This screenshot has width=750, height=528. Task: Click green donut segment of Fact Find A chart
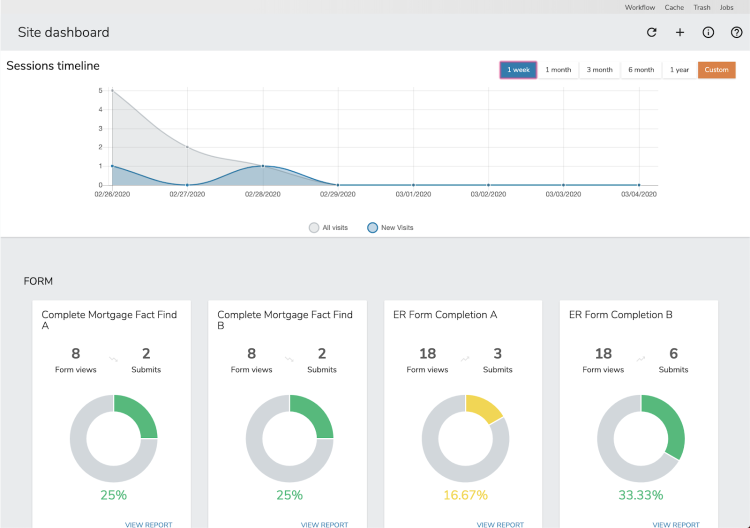coord(141,411)
